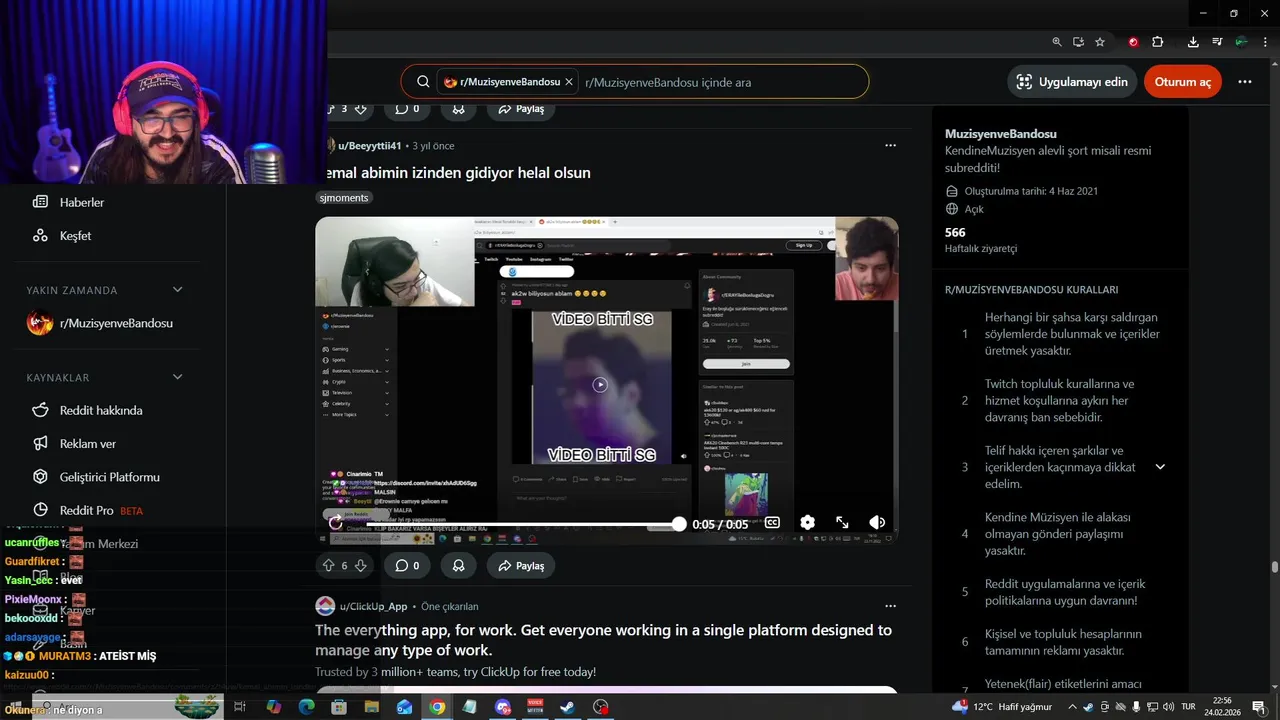Get the Reddit app via Uygulamayı edin
The image size is (1280, 720).
tap(1072, 82)
